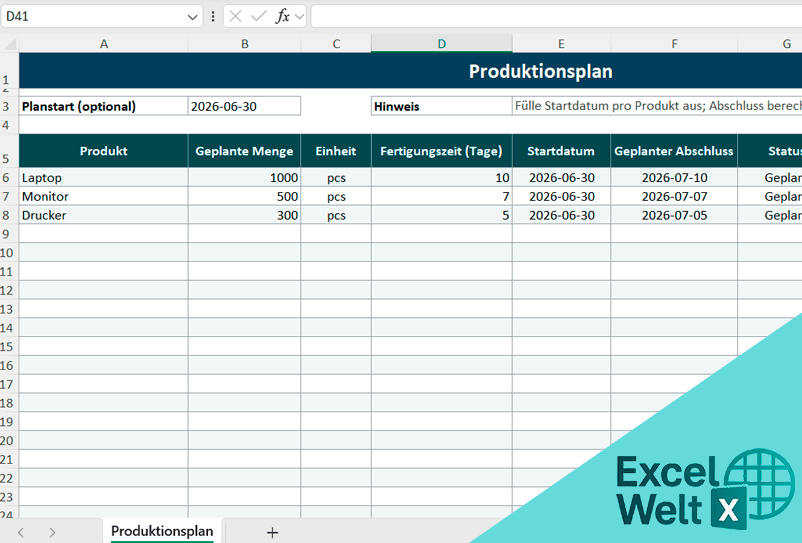Select column E header

(x=561, y=44)
